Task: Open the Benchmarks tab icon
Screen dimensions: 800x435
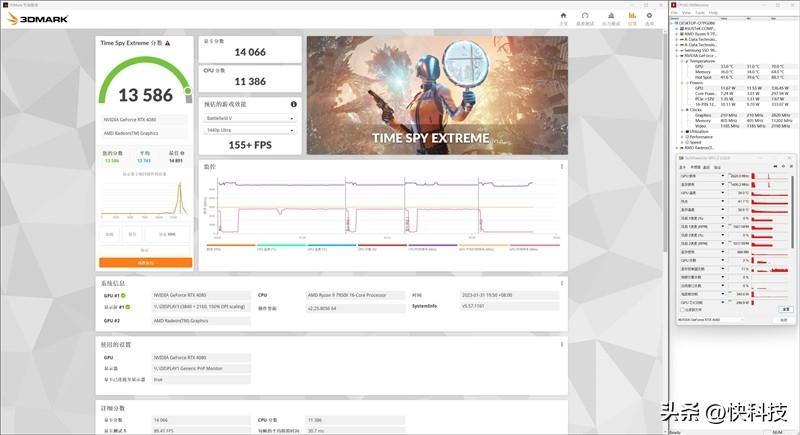Action: (x=587, y=18)
